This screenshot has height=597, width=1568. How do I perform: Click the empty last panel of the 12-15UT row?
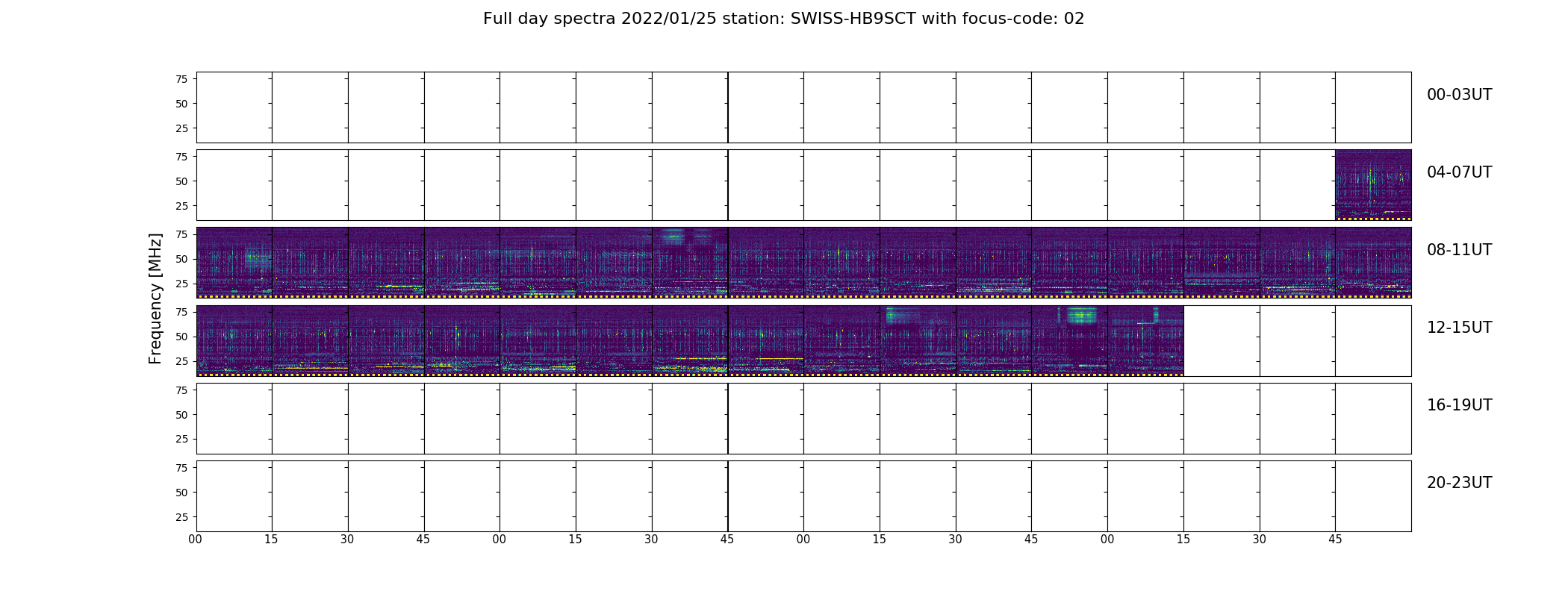(x=1373, y=341)
